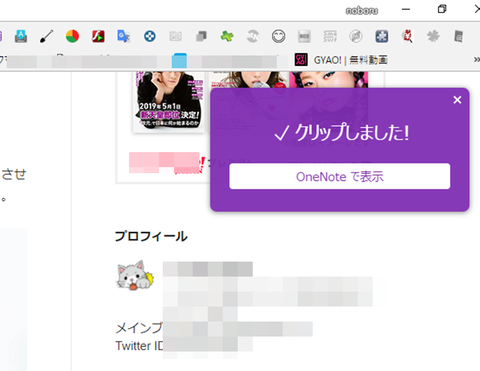Click the Twitter ID label text
This screenshot has height=371, width=480.
(139, 346)
